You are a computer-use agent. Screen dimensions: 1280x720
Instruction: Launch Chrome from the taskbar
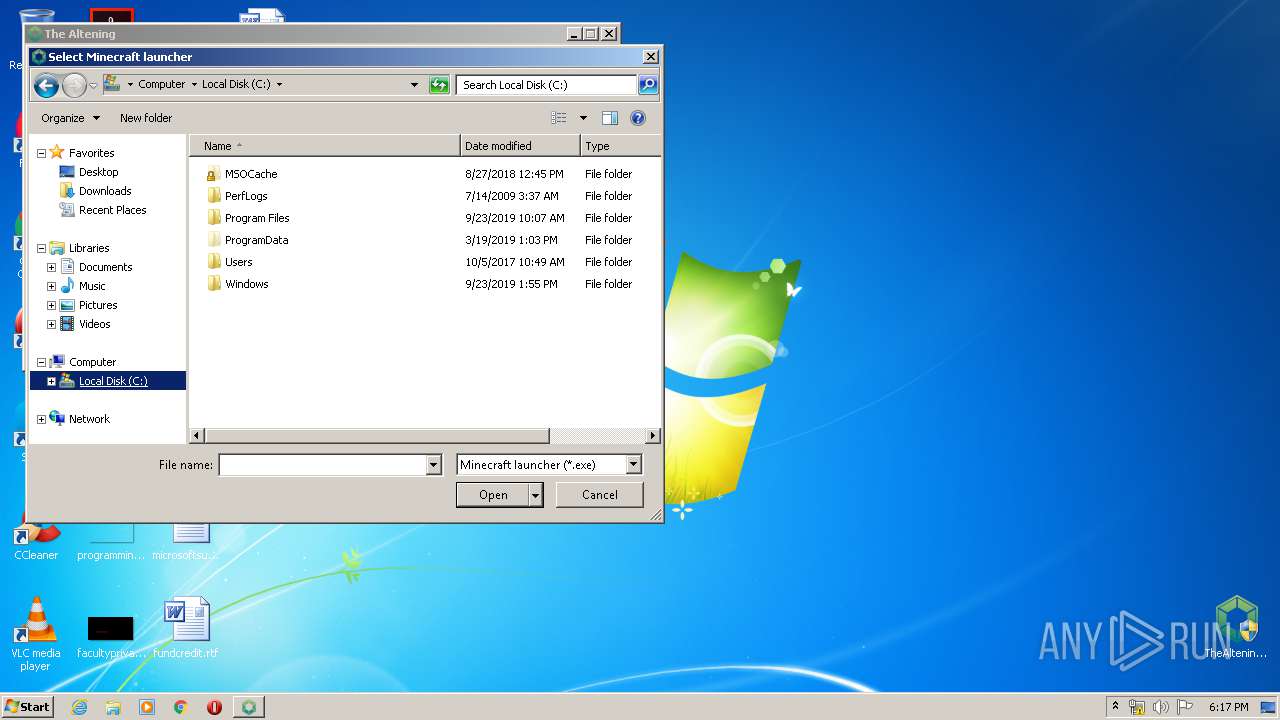181,707
